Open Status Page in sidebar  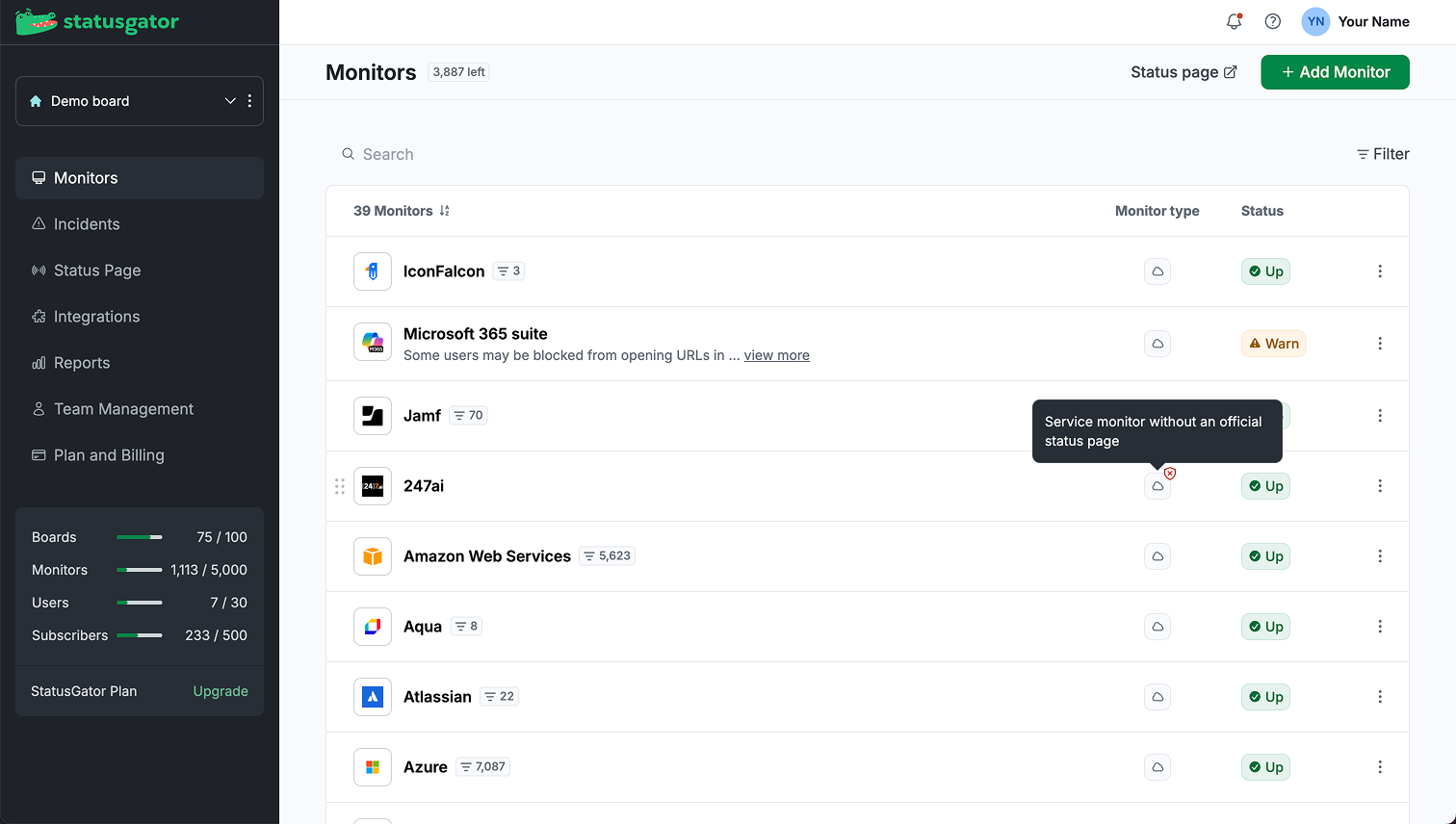[x=140, y=270]
